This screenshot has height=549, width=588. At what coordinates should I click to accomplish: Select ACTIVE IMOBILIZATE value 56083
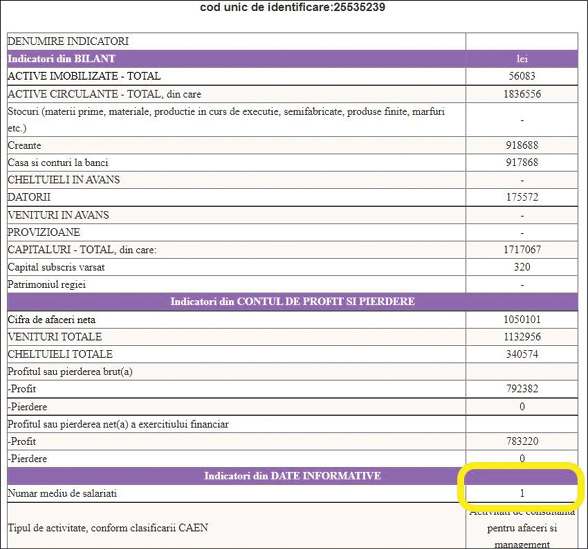(522, 76)
